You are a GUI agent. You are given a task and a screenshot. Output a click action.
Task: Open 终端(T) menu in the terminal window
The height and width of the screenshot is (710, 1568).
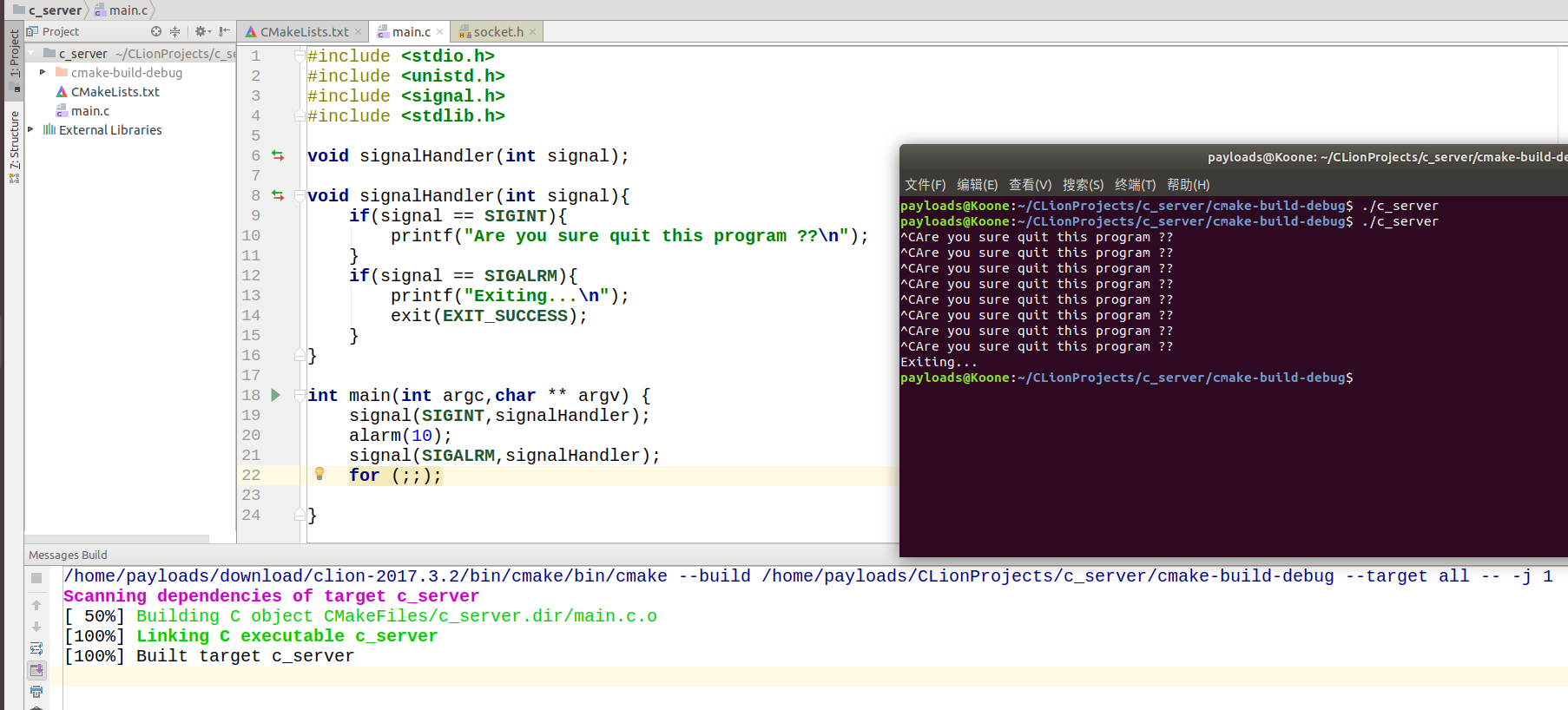[1136, 185]
